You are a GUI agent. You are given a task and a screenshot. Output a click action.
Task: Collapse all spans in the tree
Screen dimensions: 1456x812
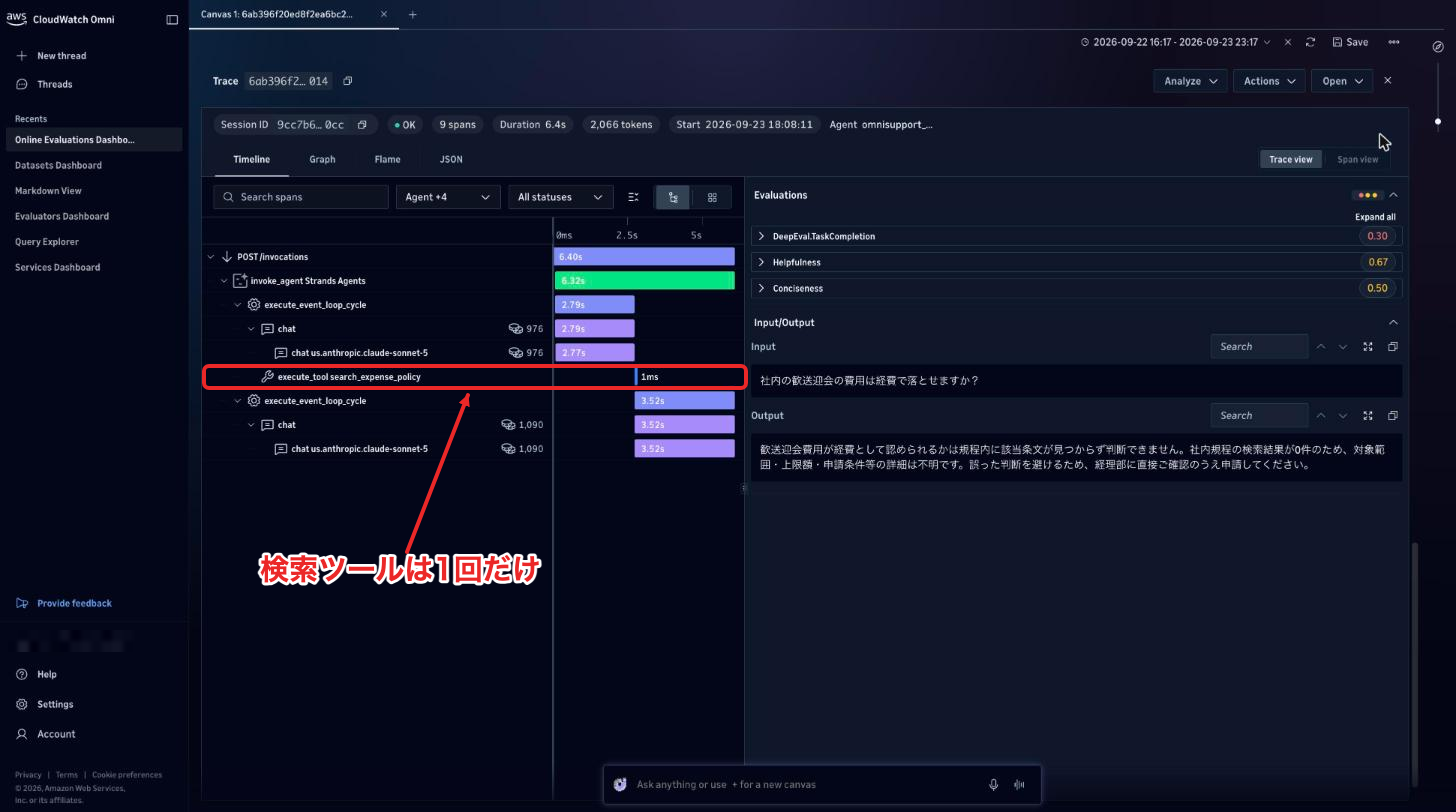click(633, 197)
